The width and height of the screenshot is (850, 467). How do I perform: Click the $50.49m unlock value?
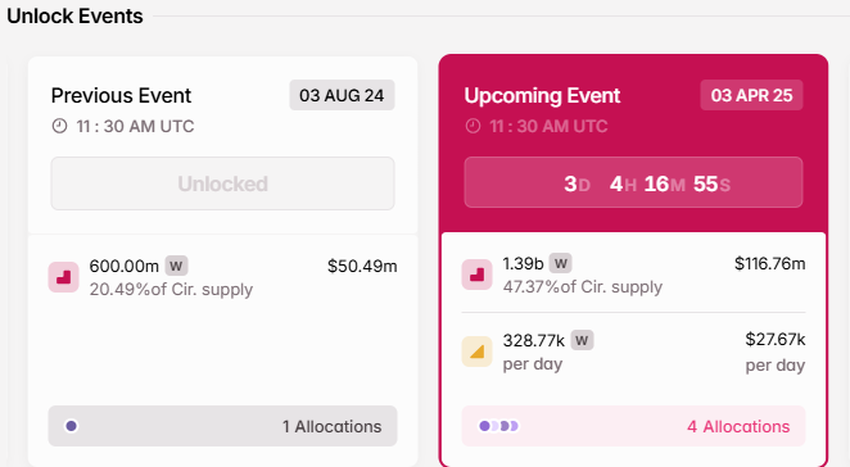[362, 266]
